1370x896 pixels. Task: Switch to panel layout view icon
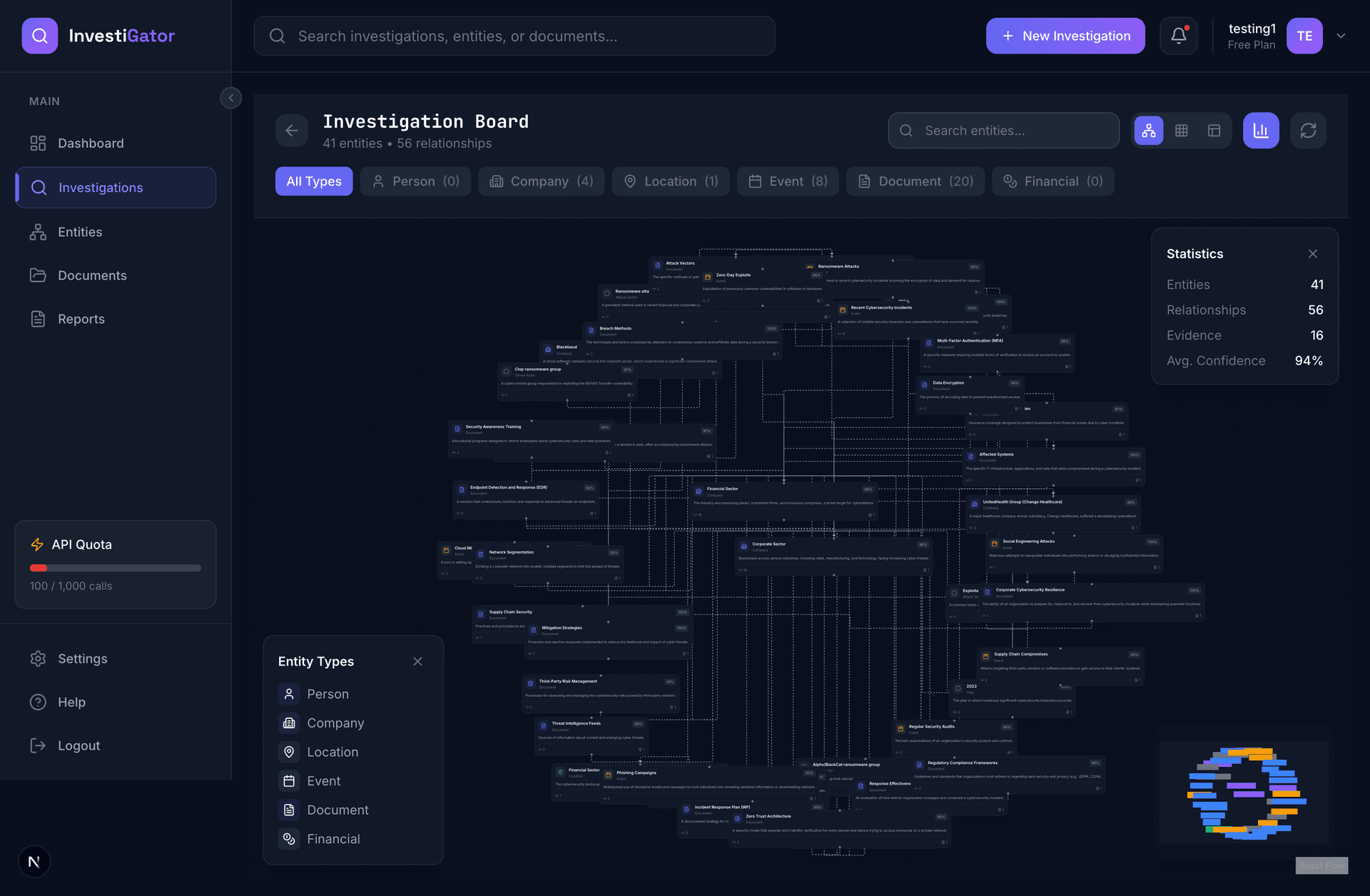[x=1214, y=131]
